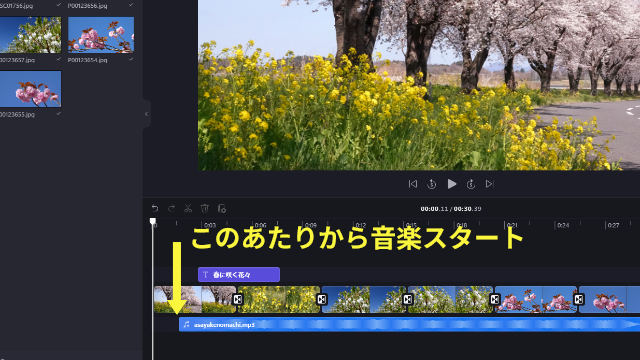Open transition between cherry tree and yellow flower clips
Image resolution: width=640 pixels, height=360 pixels.
click(238, 300)
